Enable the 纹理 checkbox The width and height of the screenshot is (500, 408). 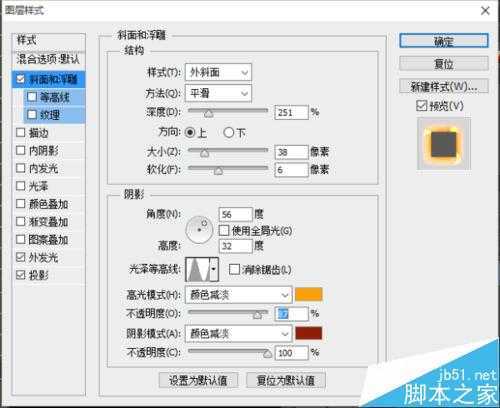coord(32,115)
